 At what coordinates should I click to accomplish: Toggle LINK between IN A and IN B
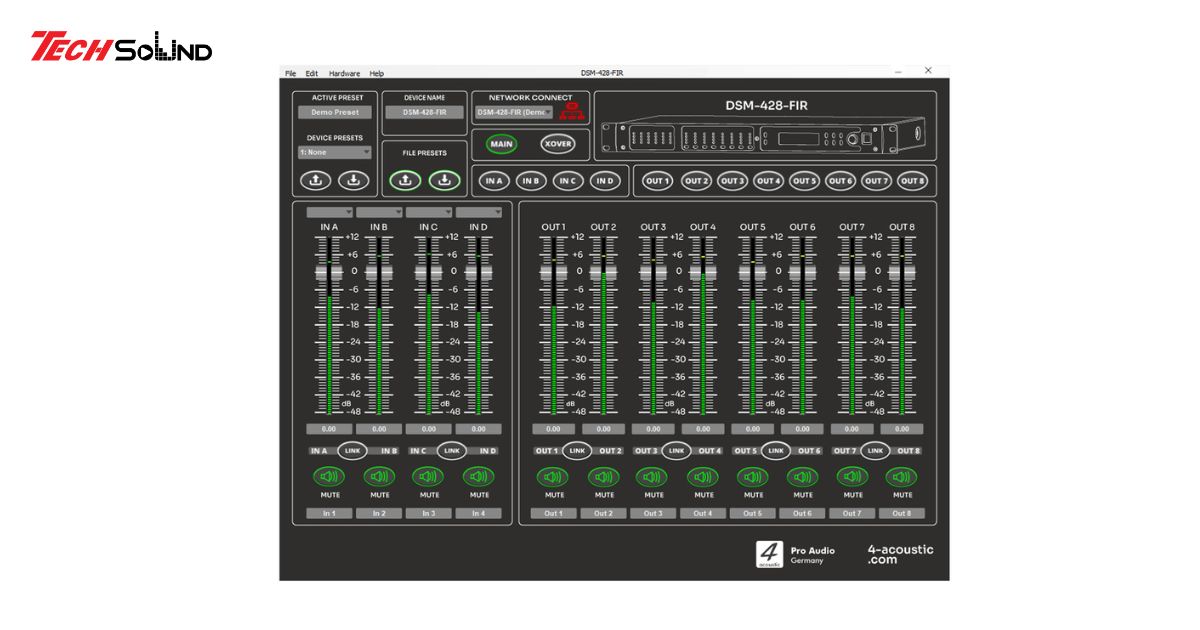click(x=352, y=450)
